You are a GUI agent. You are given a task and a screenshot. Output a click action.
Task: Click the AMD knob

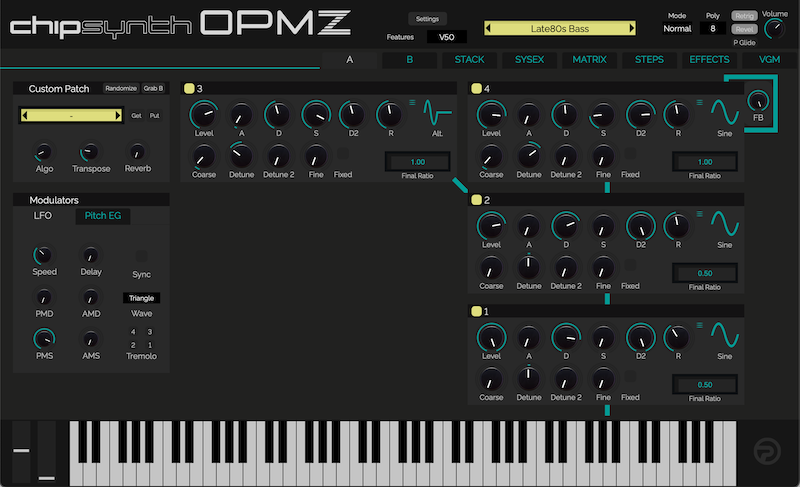(x=91, y=297)
